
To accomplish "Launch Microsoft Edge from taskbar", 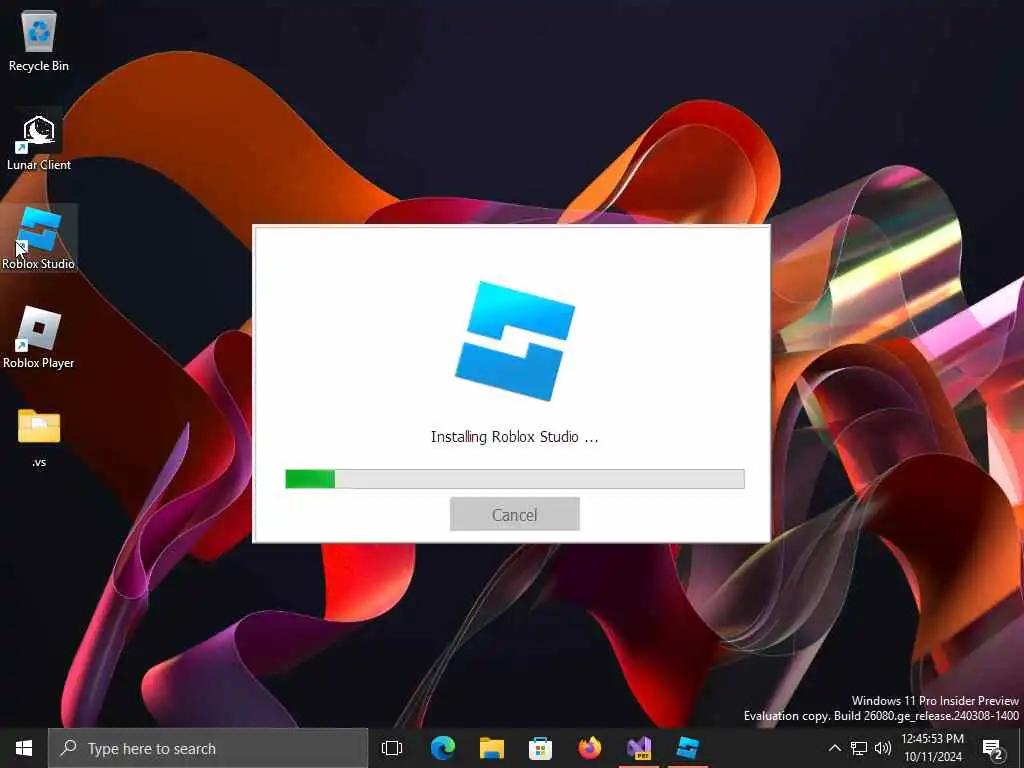I will [443, 748].
